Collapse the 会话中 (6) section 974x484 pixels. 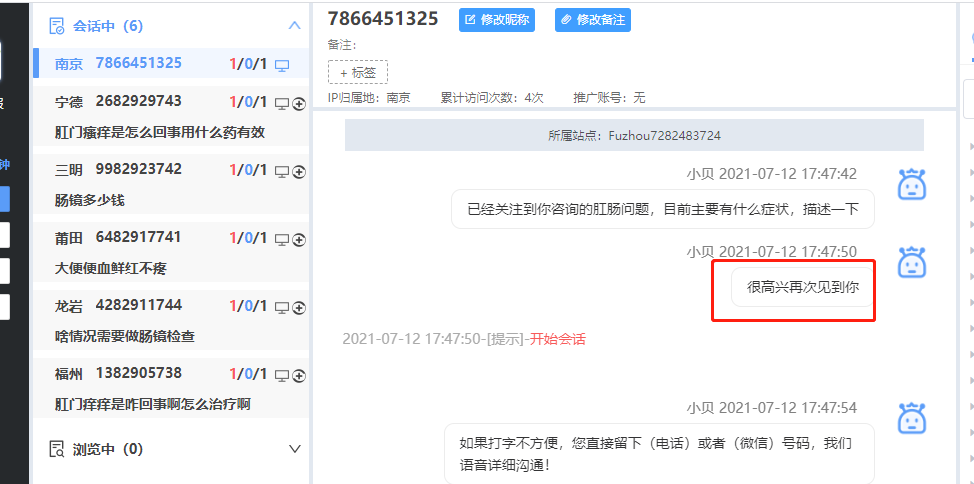click(x=295, y=25)
